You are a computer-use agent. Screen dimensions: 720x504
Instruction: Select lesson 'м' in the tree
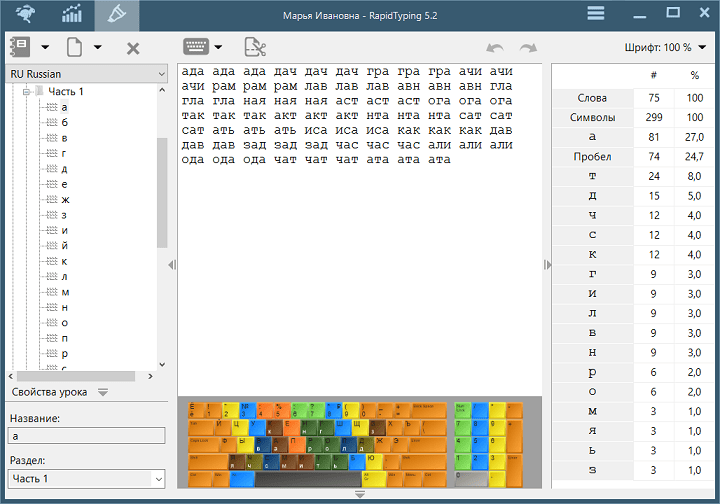click(64, 292)
